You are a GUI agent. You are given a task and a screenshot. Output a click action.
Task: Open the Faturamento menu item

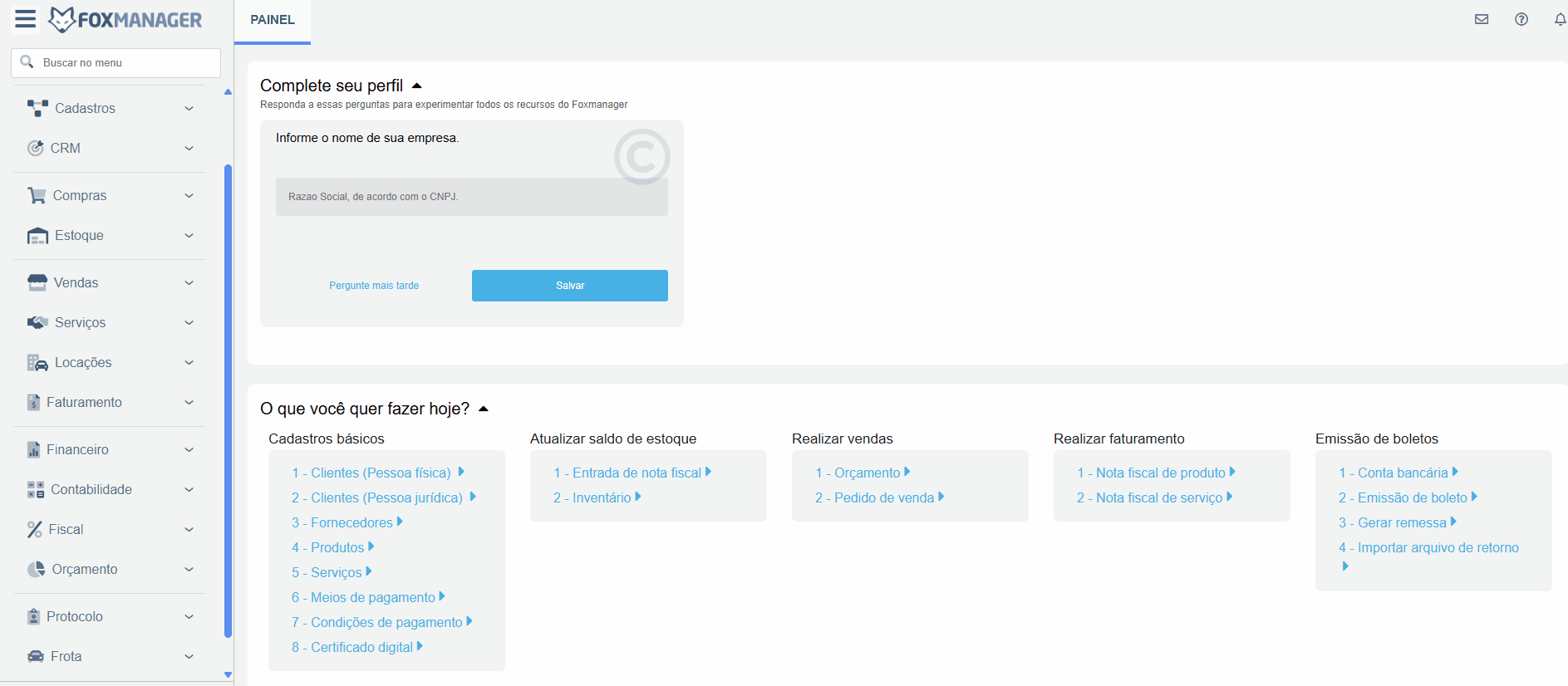point(84,403)
